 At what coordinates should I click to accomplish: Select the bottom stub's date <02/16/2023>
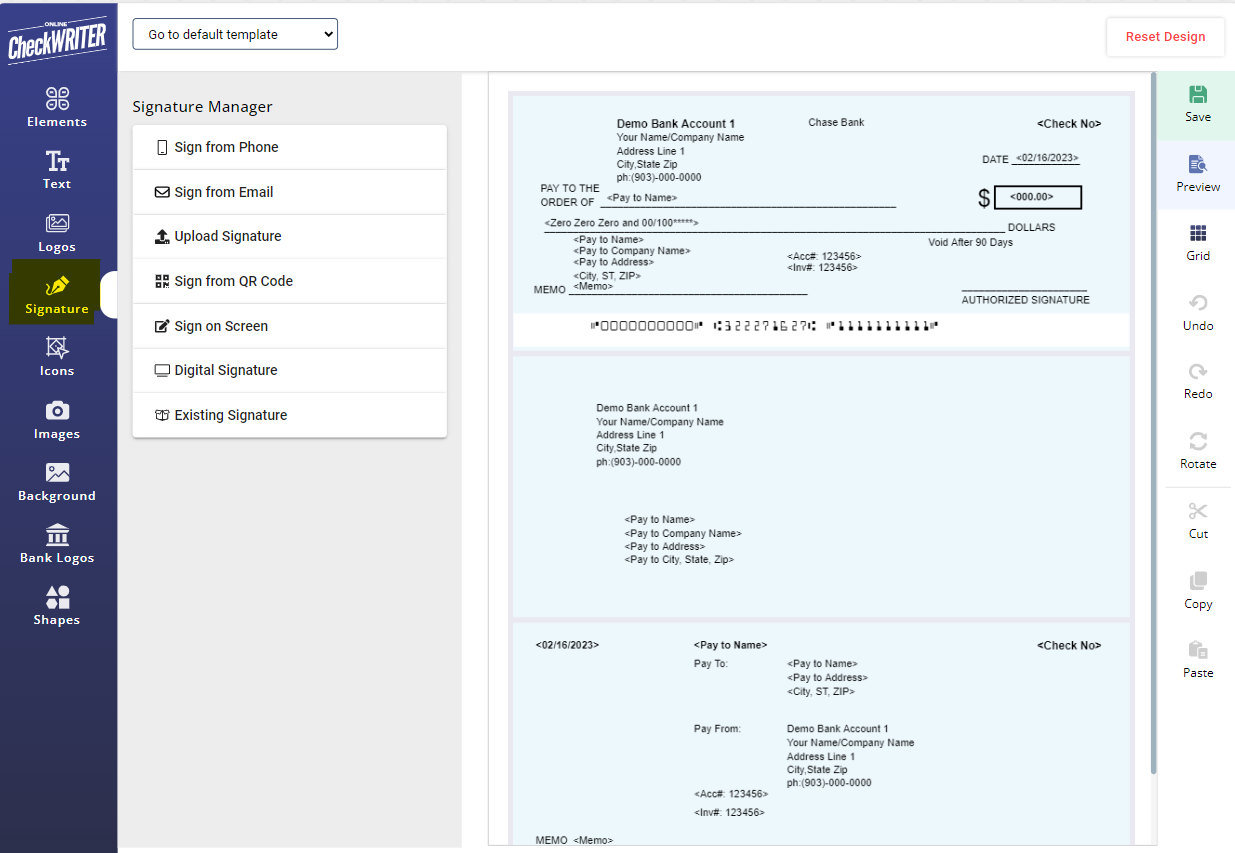568,646
